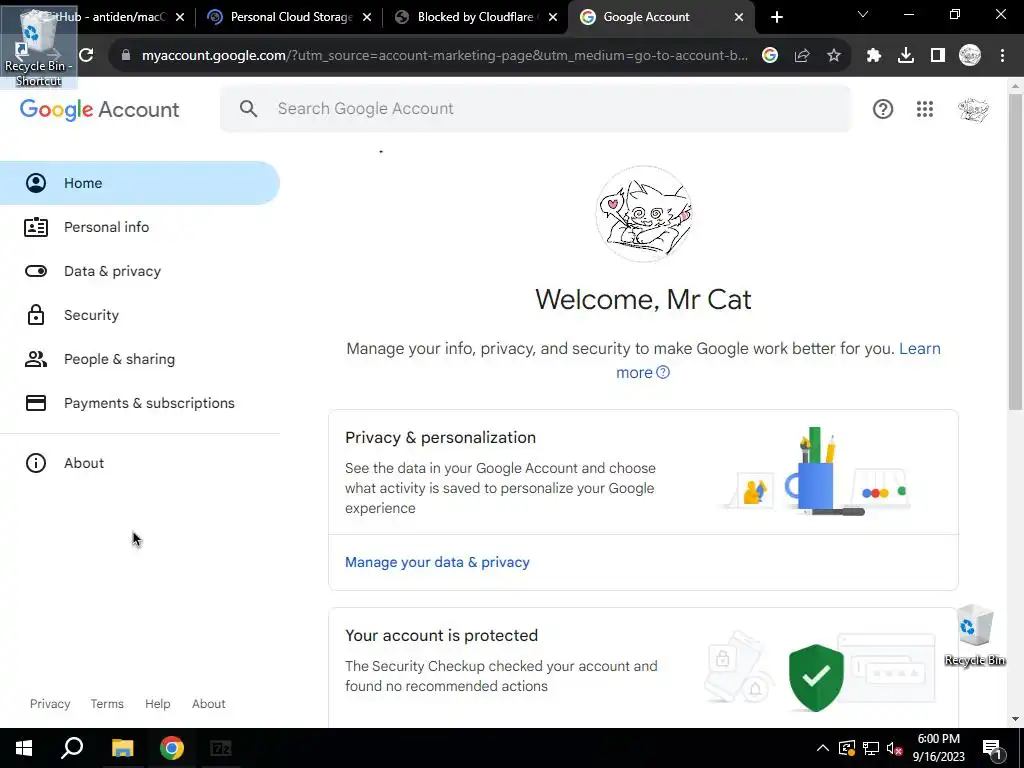Open 7-Zip from taskbar
The height and width of the screenshot is (768, 1024).
[x=221, y=748]
